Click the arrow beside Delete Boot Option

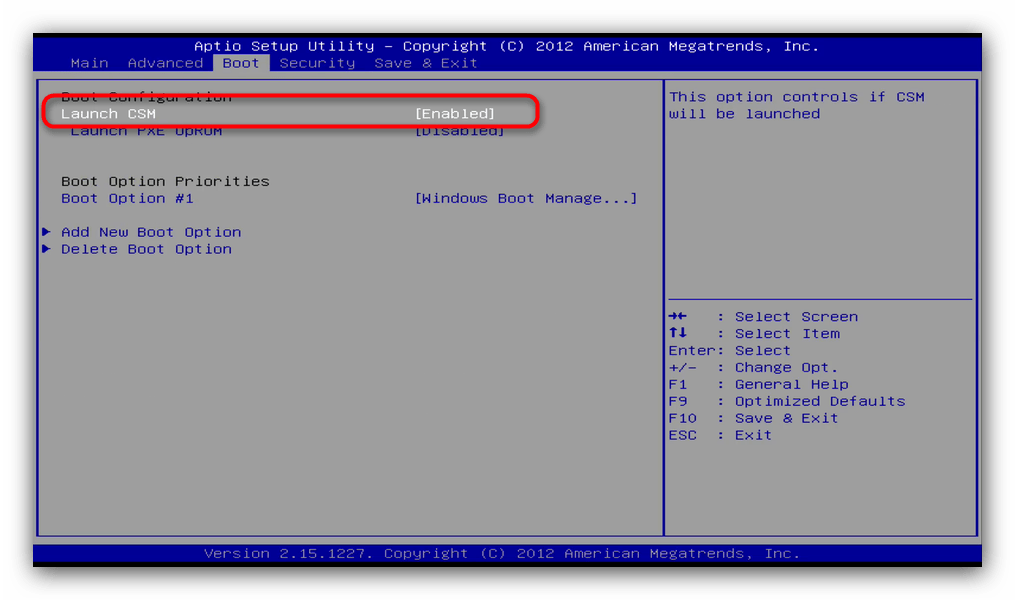[x=47, y=249]
